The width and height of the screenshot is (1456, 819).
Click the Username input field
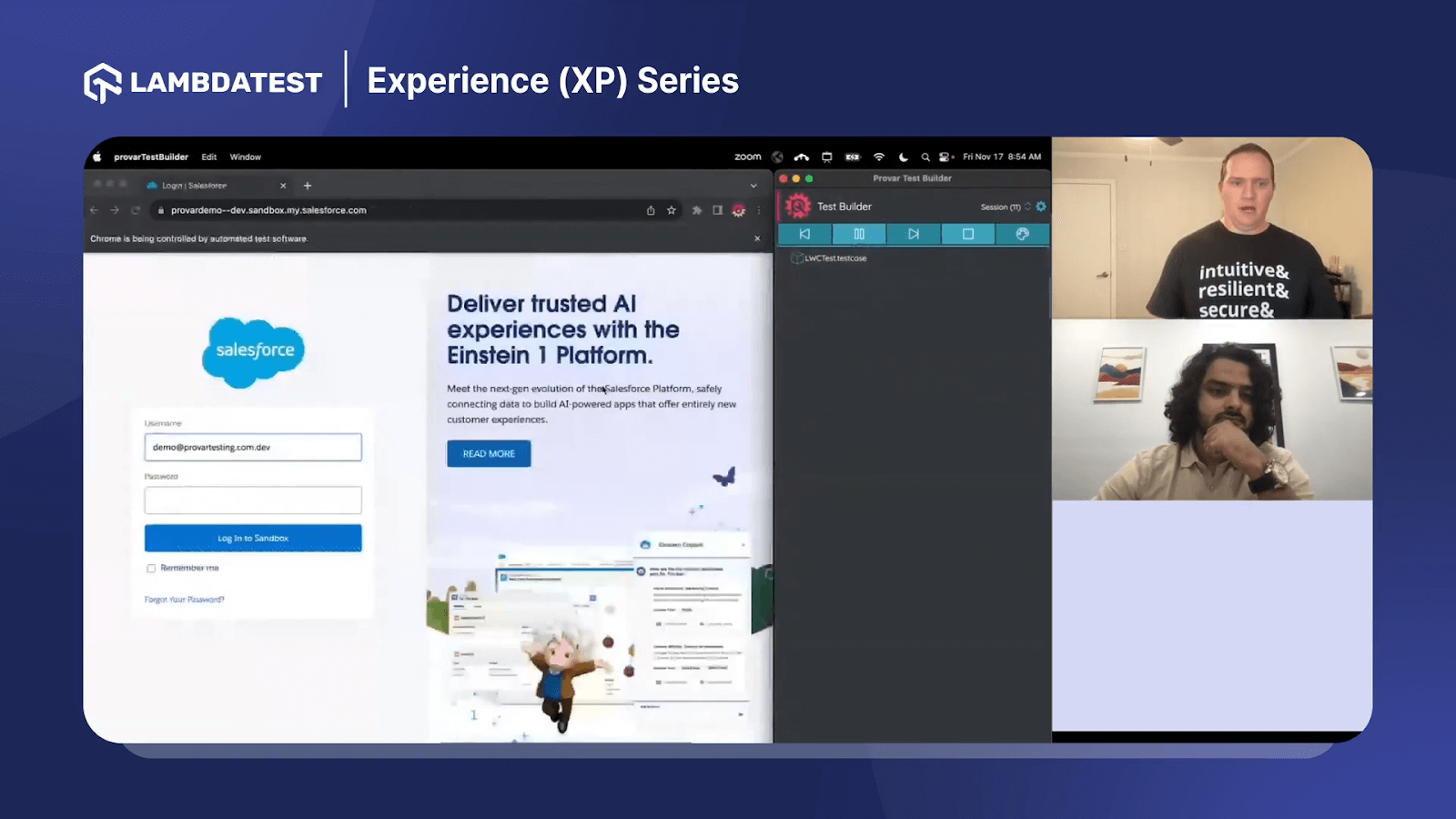[x=253, y=447]
